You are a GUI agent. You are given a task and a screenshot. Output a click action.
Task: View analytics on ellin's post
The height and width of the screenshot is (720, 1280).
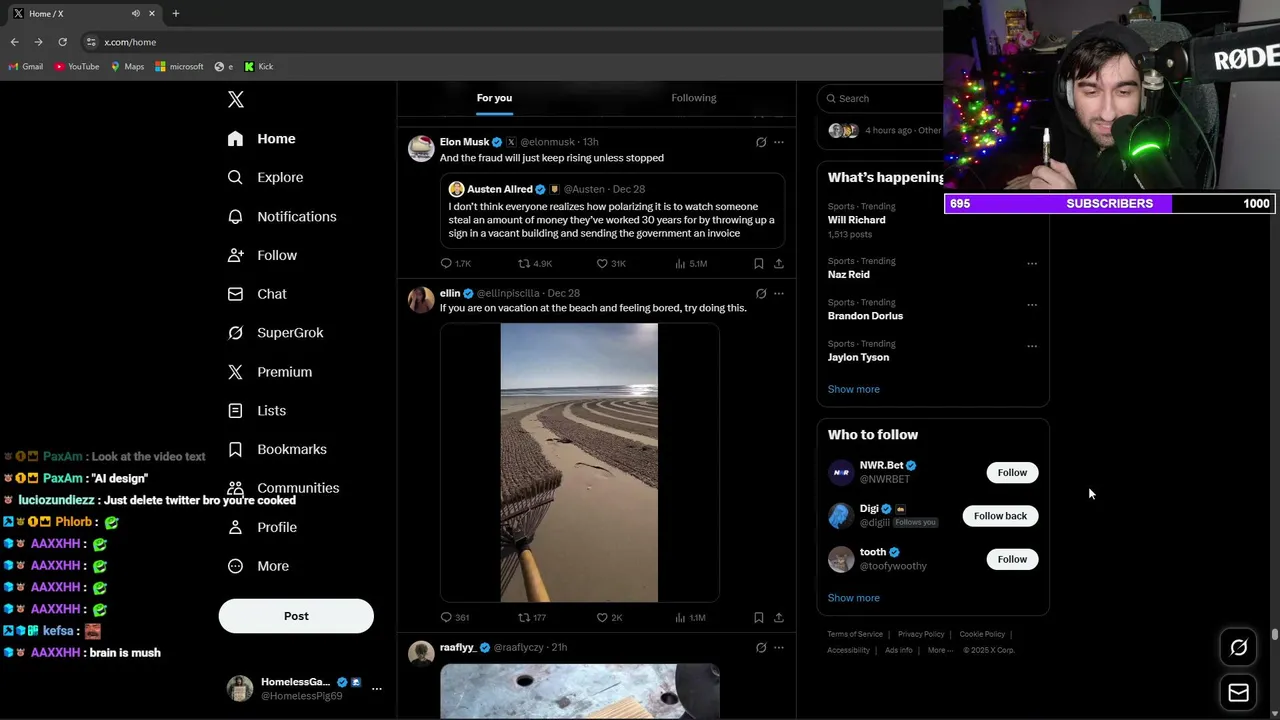tap(691, 617)
